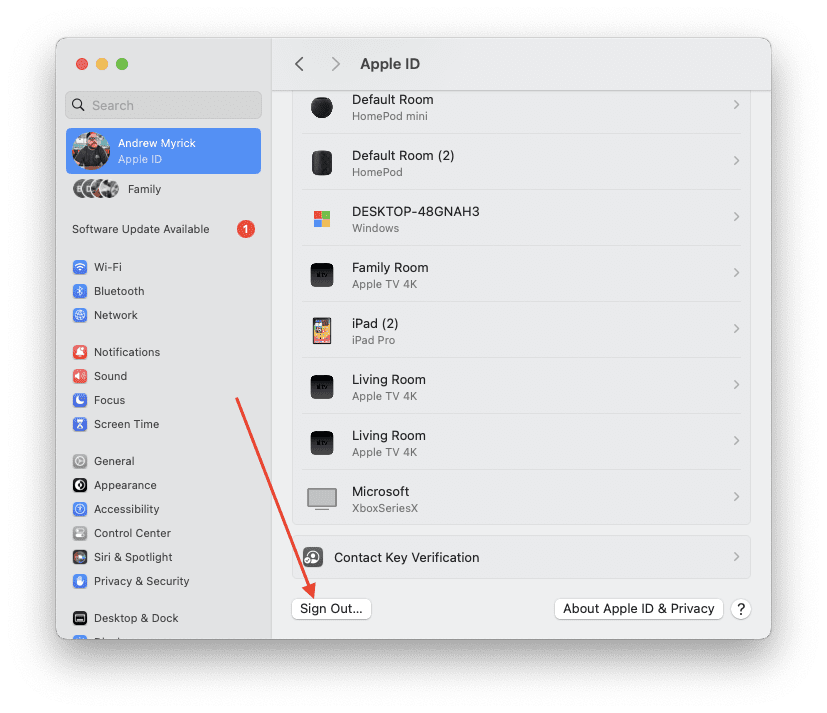Click the HomePod icon for Default Room (2)
This screenshot has width=827, height=713.
[322, 163]
